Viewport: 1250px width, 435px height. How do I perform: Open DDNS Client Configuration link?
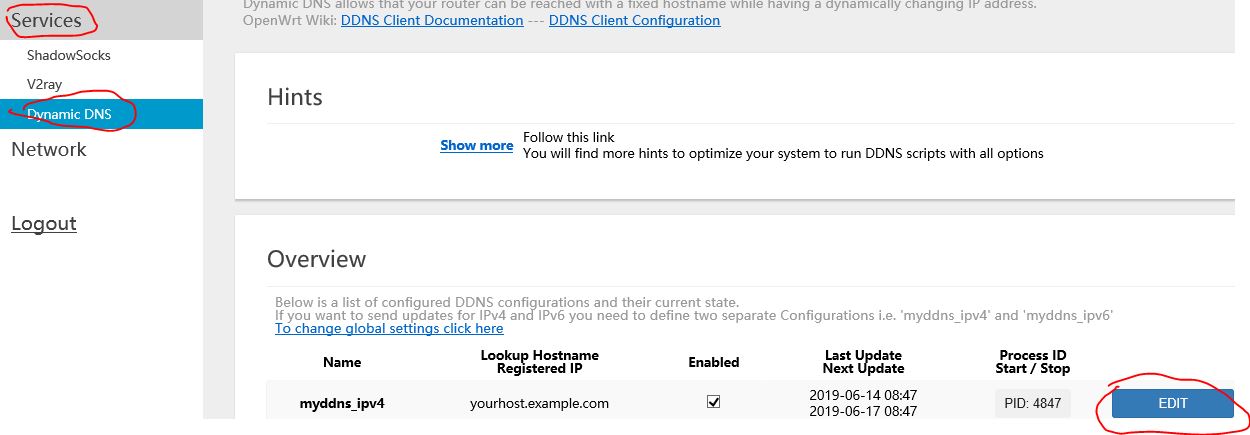click(634, 20)
